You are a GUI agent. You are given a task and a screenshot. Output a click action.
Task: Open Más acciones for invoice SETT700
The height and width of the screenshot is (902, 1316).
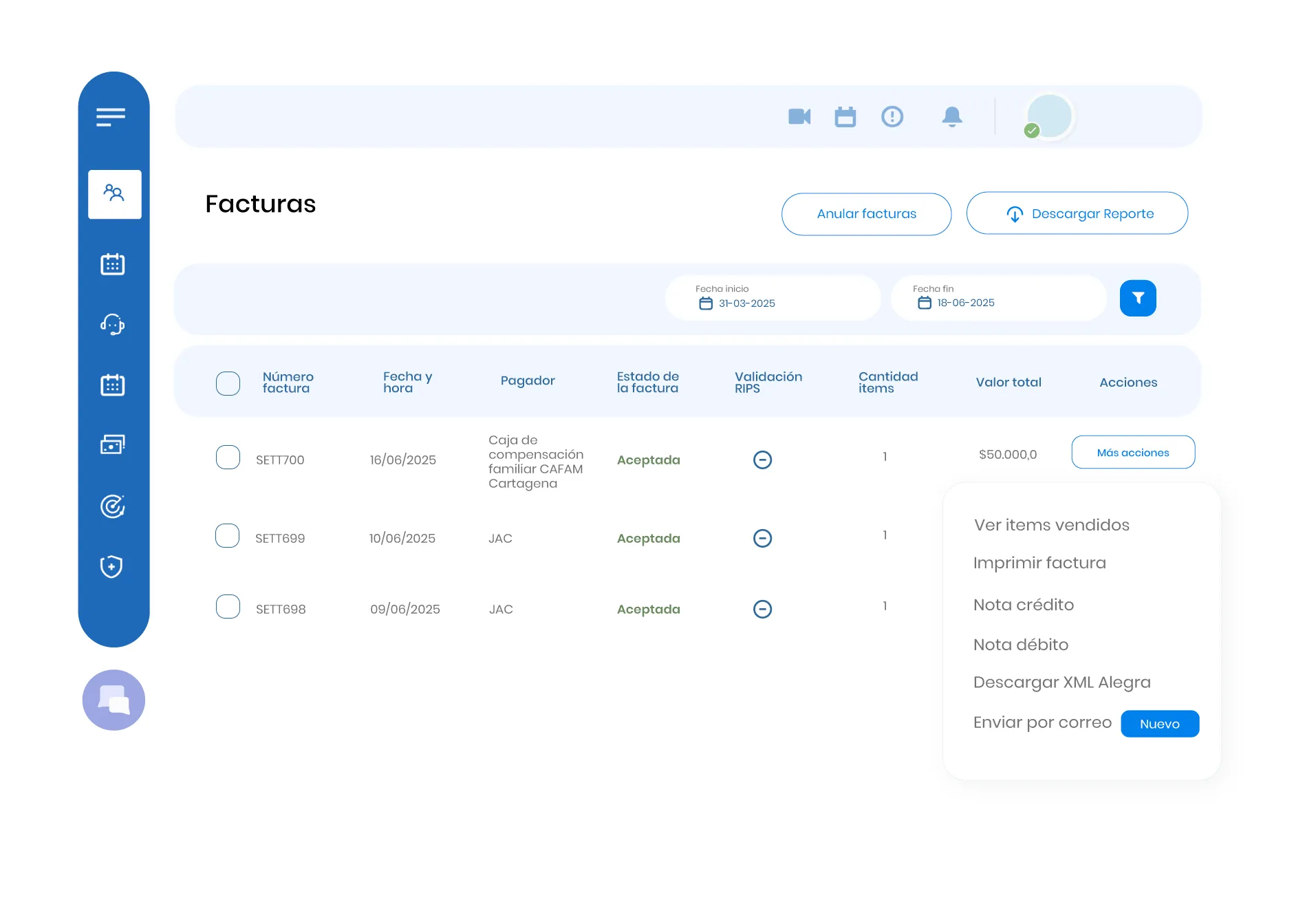pos(1132,452)
